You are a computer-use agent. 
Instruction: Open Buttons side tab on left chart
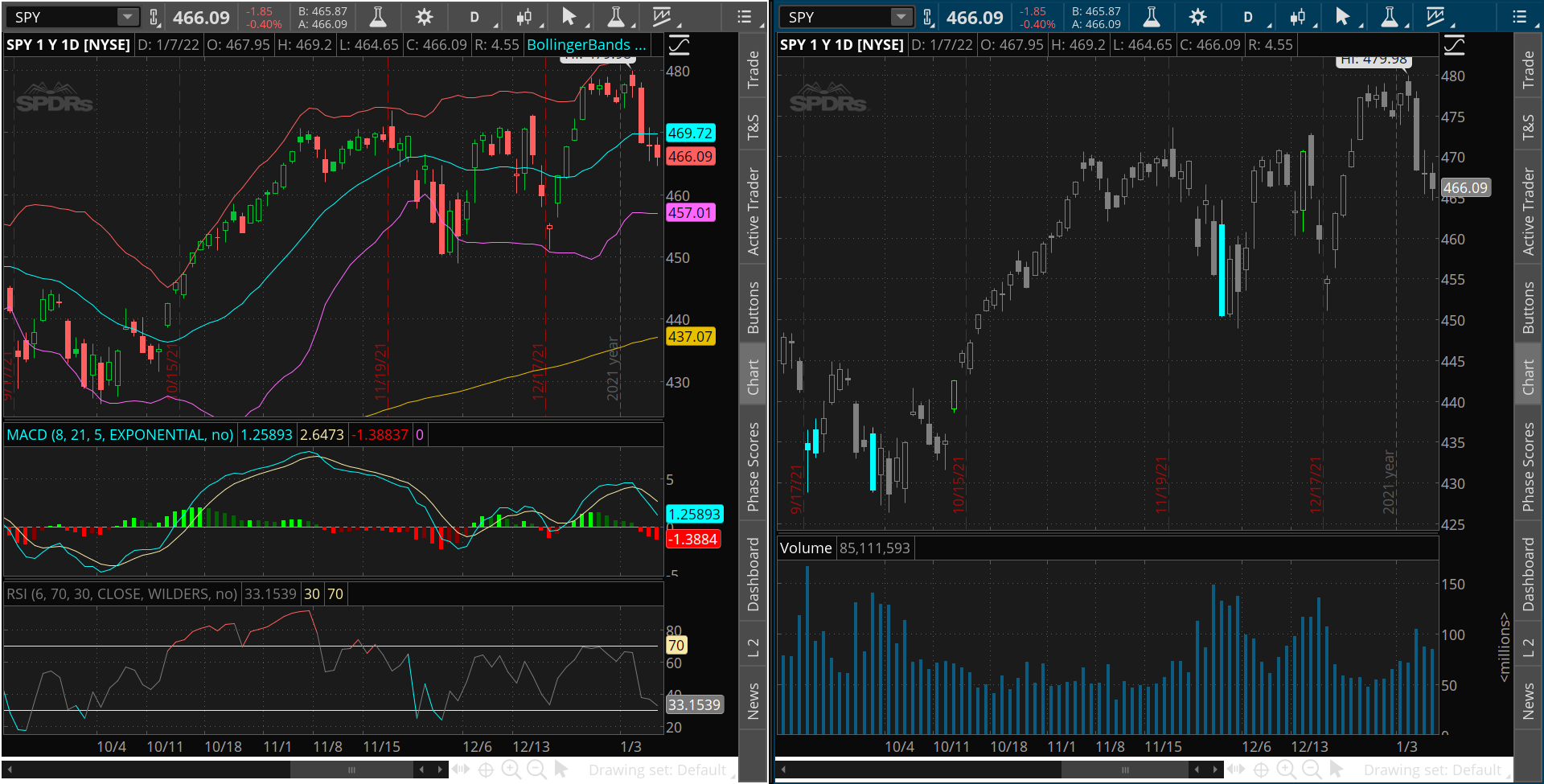[x=753, y=307]
